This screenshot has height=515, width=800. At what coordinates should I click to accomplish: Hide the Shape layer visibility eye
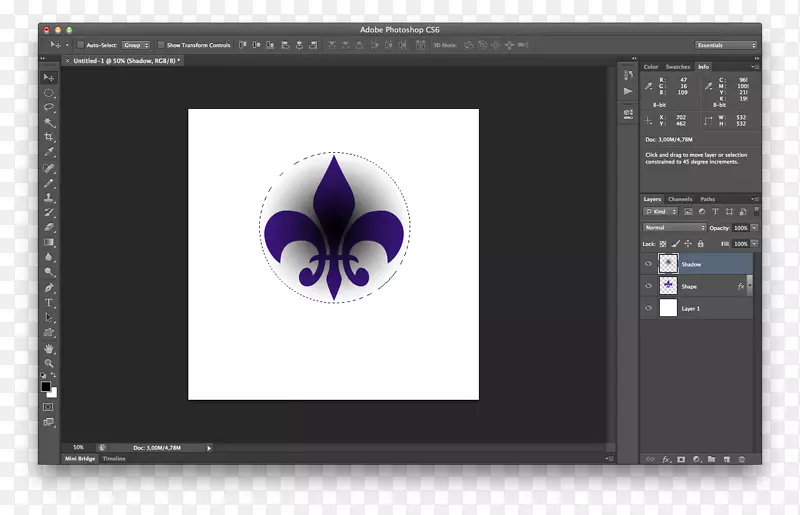[x=648, y=286]
